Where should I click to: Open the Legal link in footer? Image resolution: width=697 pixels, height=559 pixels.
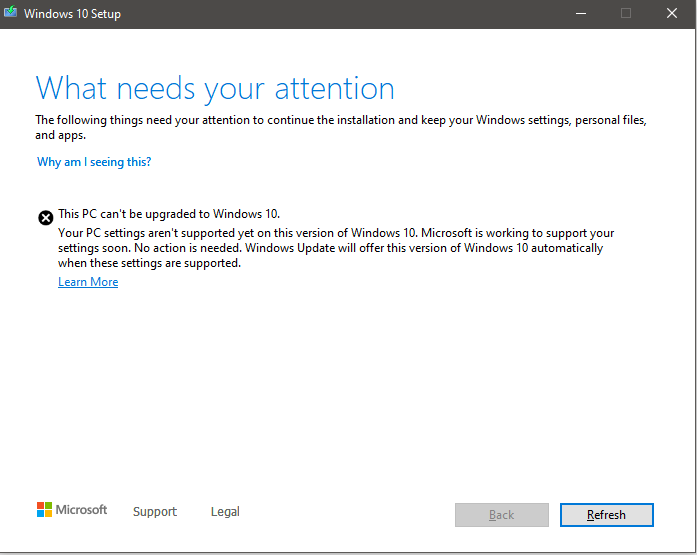(225, 511)
